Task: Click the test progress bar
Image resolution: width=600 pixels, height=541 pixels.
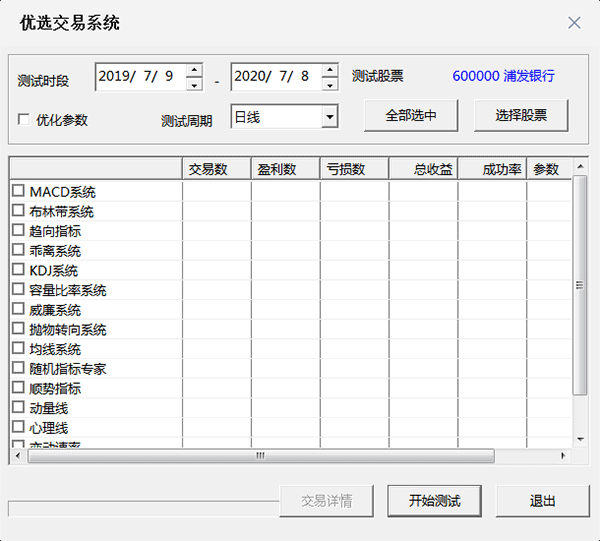Action: (x=144, y=508)
